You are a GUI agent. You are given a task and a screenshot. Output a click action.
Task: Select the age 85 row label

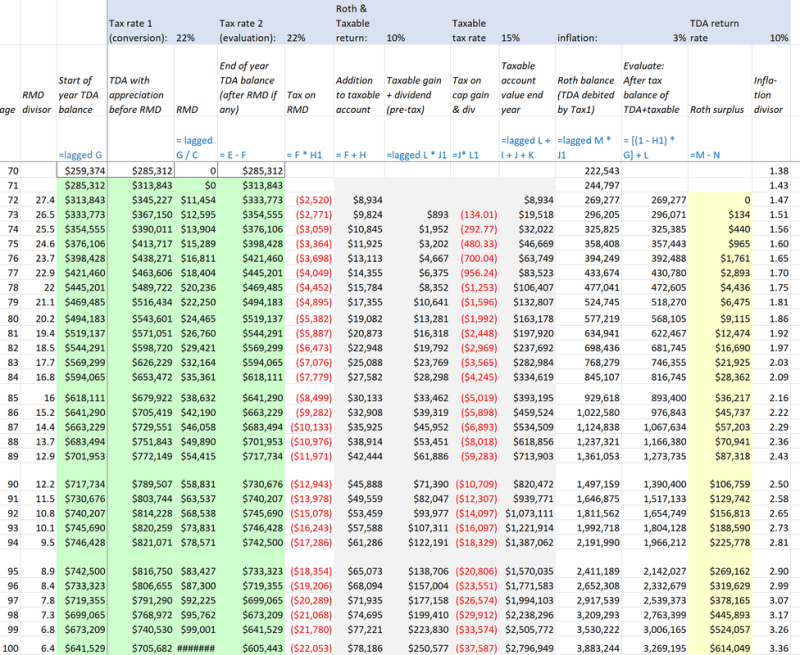13,398
